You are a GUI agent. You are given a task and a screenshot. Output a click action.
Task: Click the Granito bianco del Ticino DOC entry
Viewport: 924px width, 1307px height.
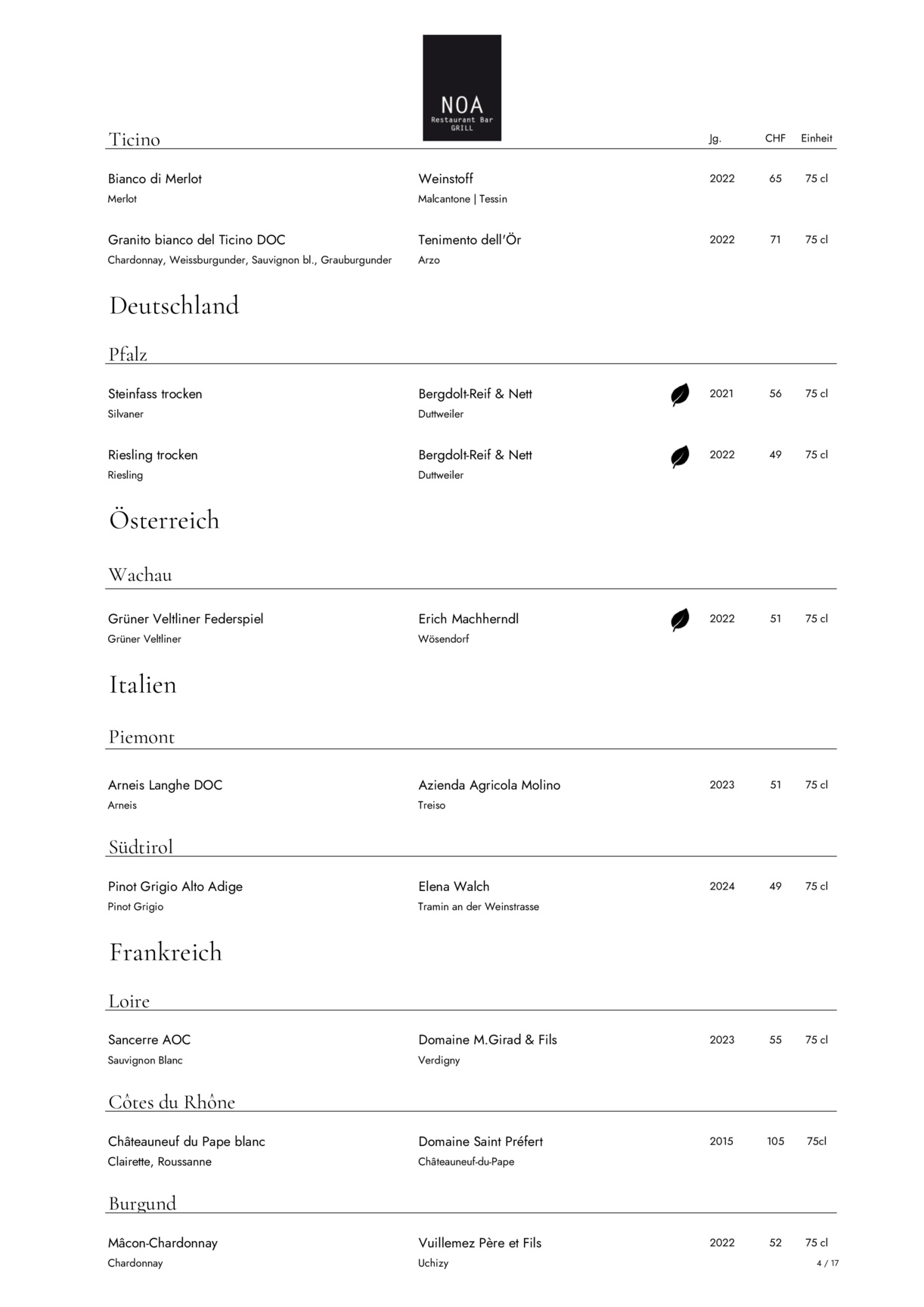(197, 241)
